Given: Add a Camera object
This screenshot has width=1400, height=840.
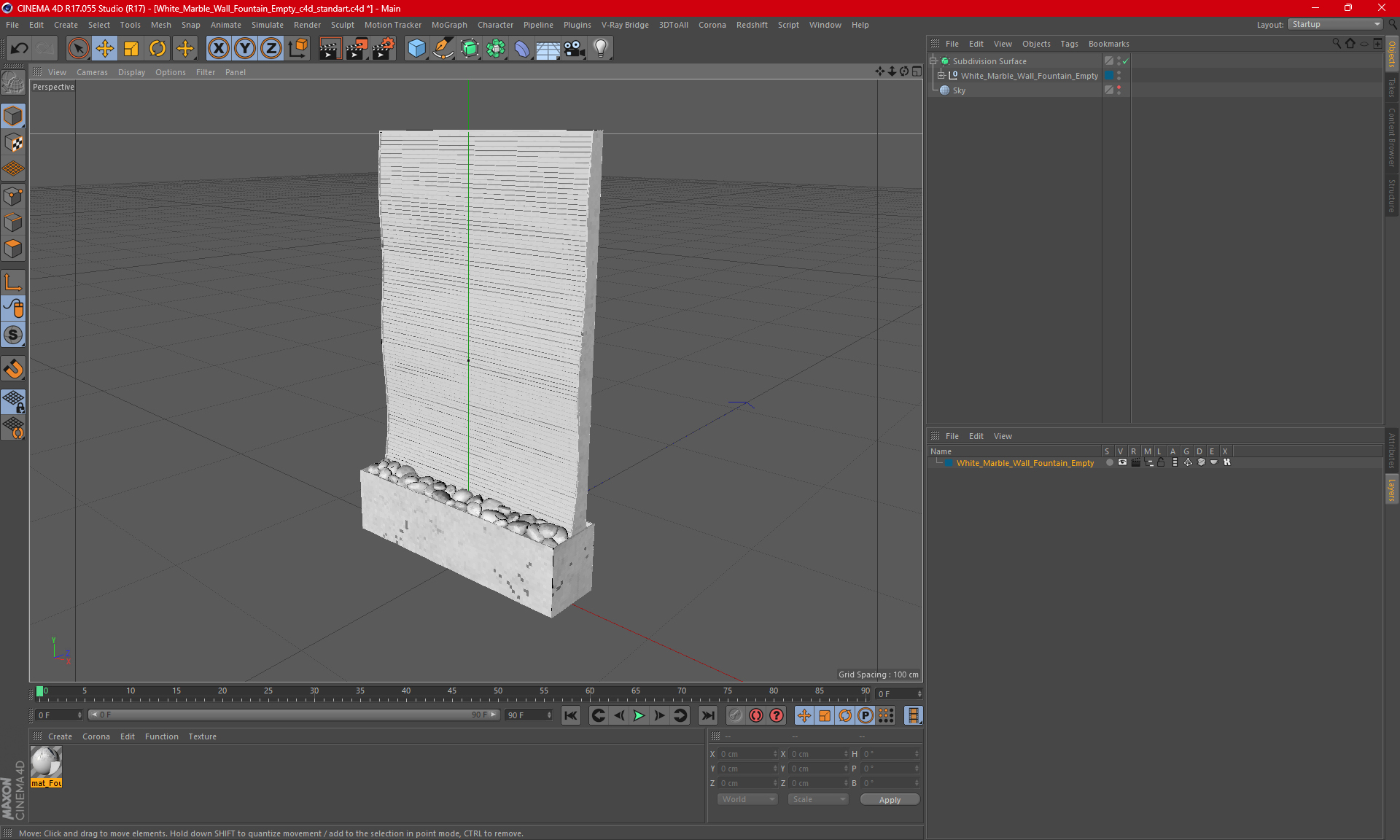Looking at the screenshot, I should [x=575, y=49].
